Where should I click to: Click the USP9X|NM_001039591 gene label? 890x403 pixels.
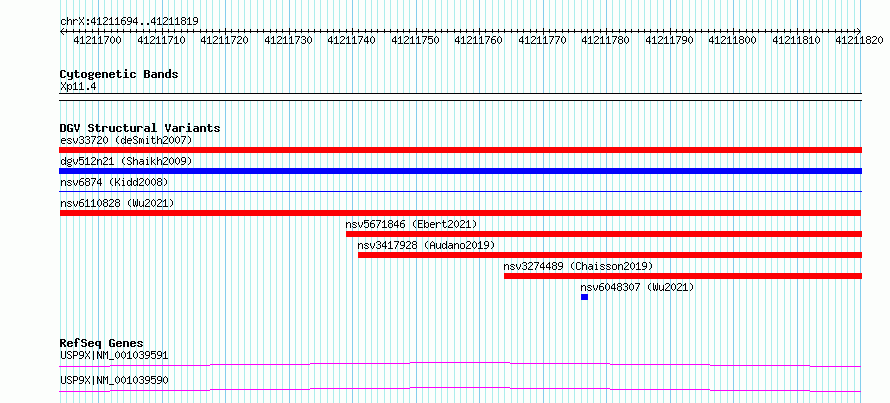pyautogui.click(x=114, y=356)
